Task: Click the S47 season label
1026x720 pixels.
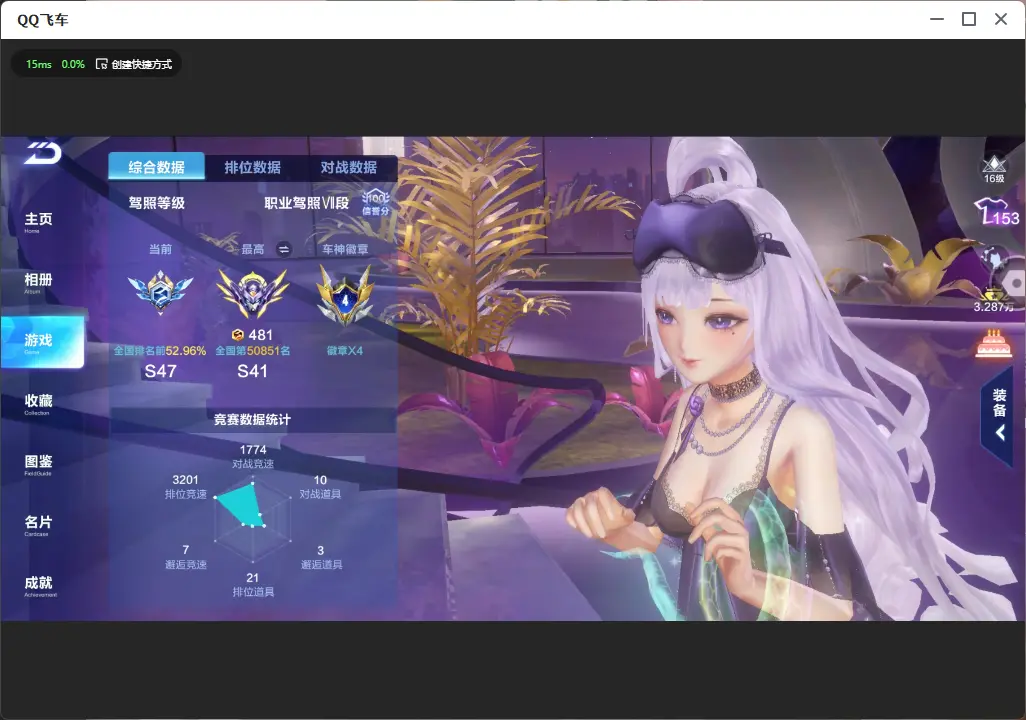Action: coord(160,371)
